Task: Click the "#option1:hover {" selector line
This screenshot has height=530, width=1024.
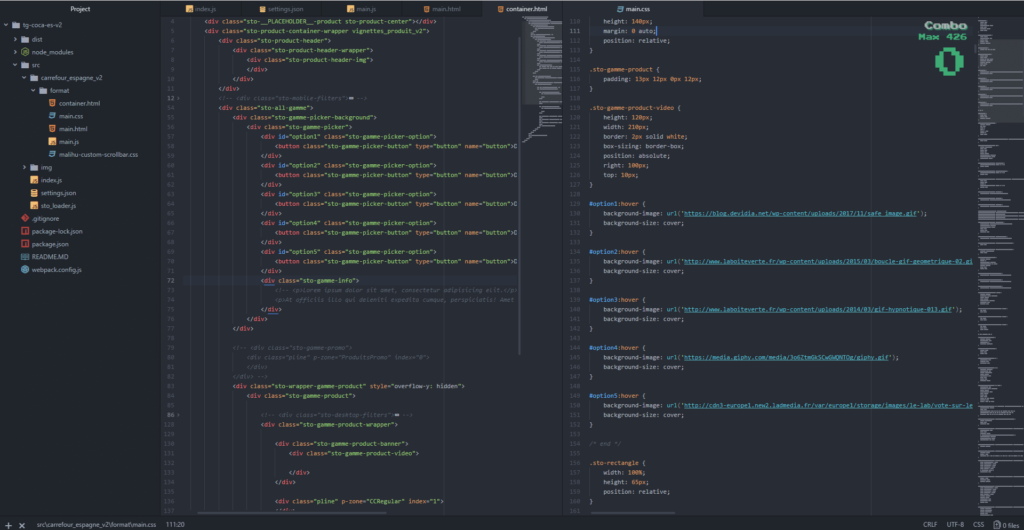Action: (617, 204)
